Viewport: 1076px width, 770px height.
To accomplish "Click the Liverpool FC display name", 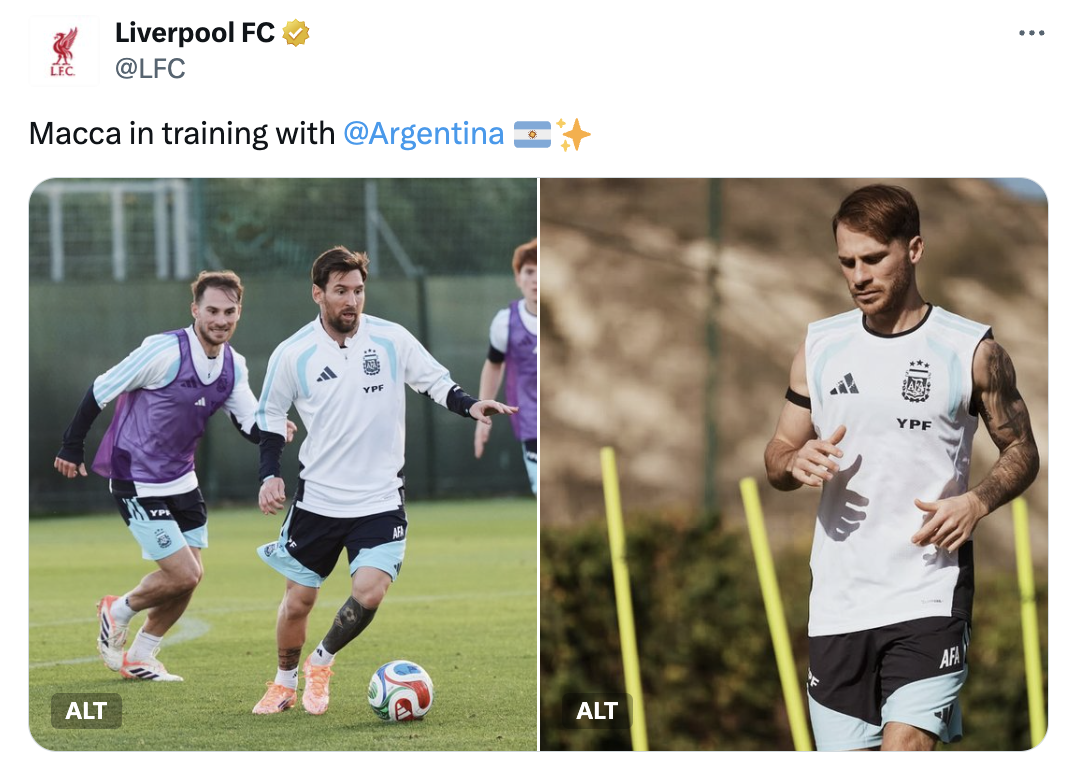I will point(194,33).
